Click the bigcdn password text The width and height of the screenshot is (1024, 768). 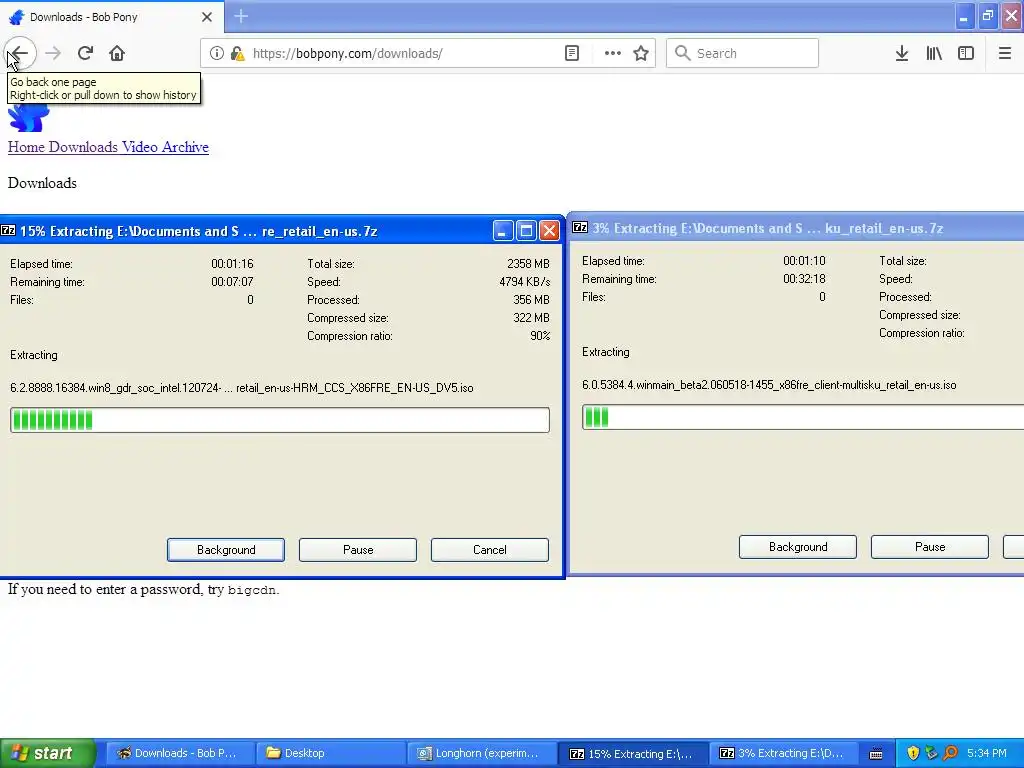tap(251, 590)
